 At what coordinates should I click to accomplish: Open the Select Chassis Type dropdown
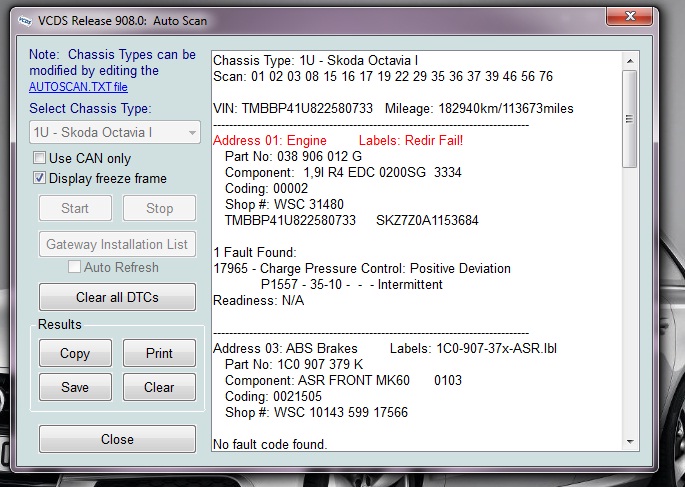click(x=115, y=132)
